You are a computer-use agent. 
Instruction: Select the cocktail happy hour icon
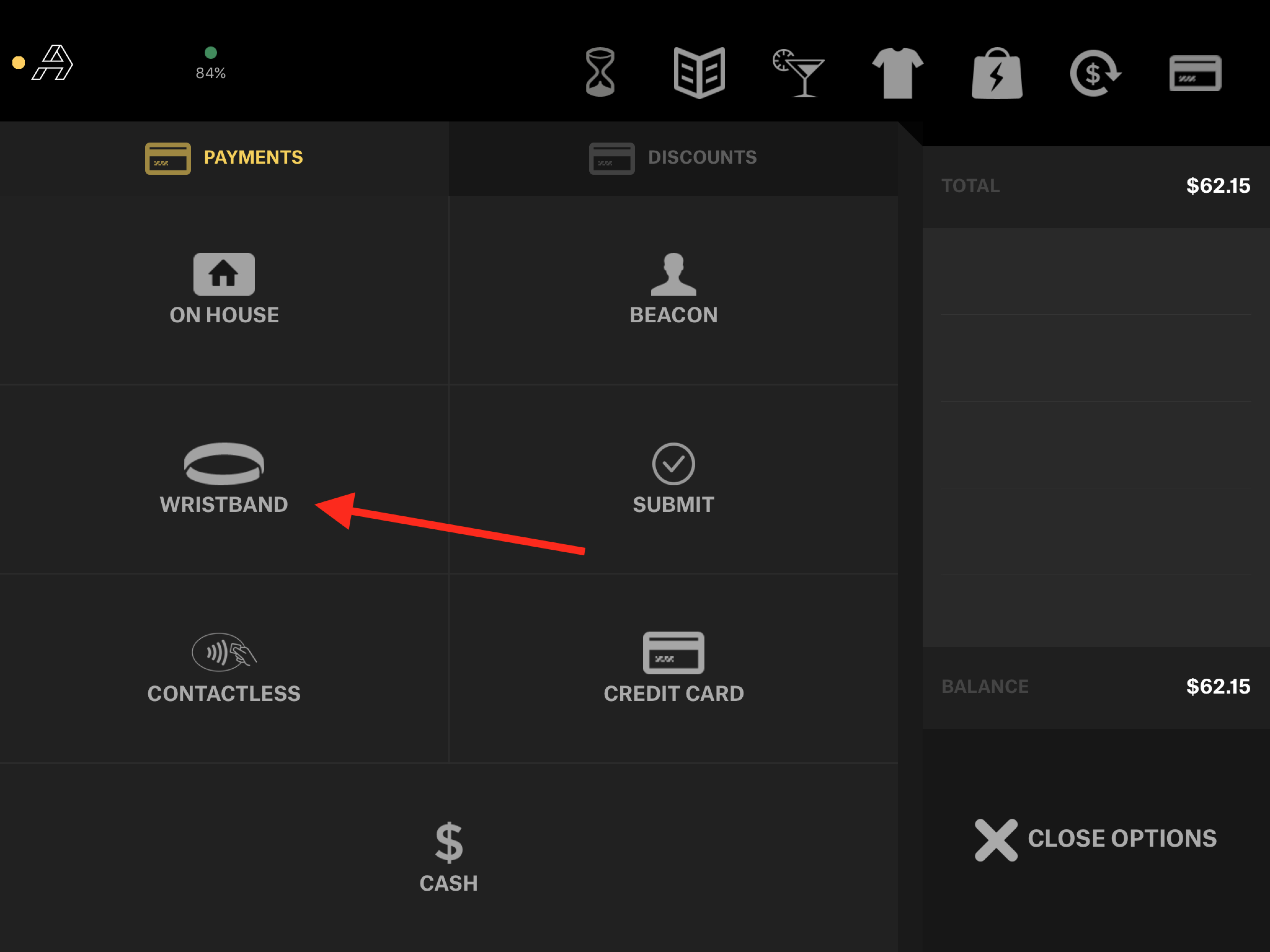799,73
